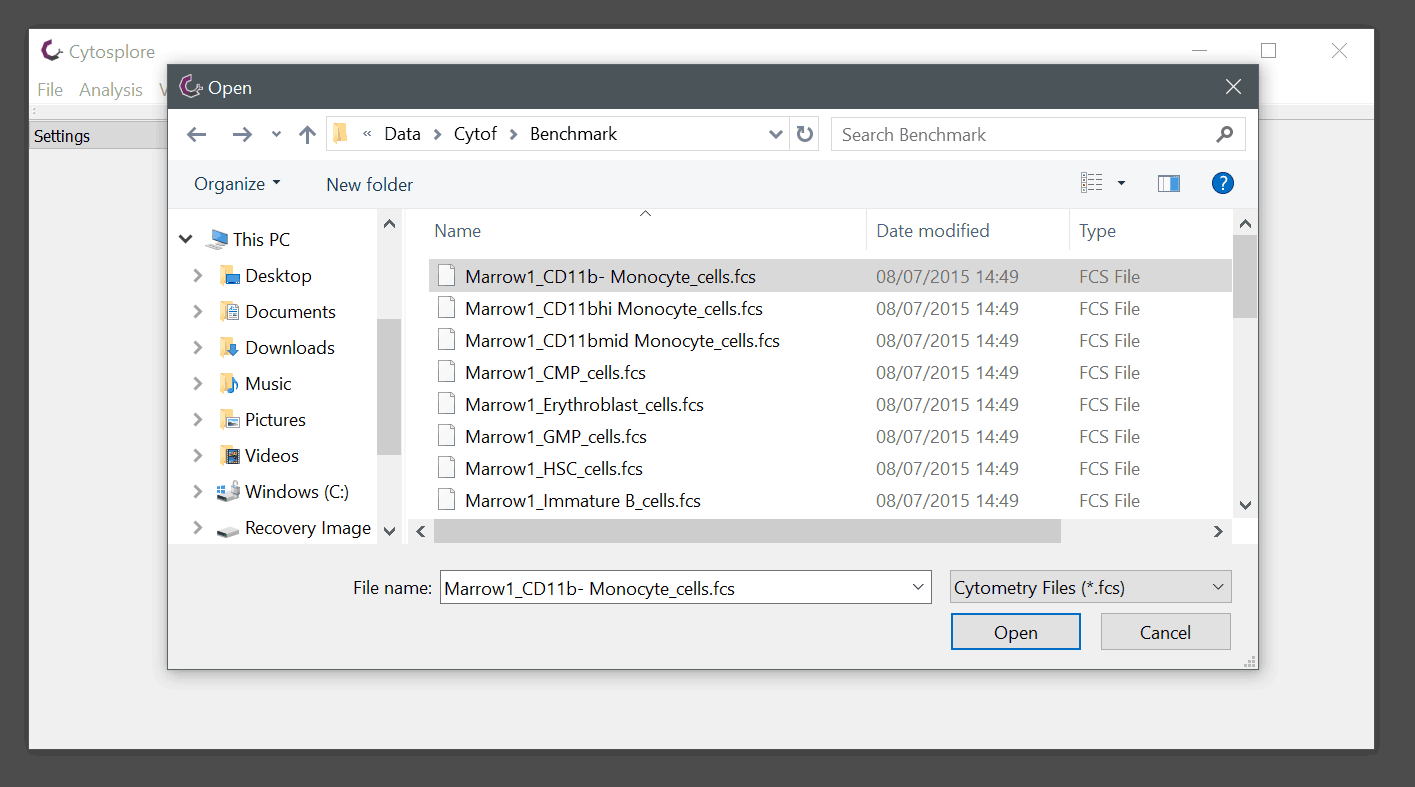The width and height of the screenshot is (1415, 787).
Task: Select Marrow1_CD11bmid Monocyte_cells.fcs
Action: (622, 341)
